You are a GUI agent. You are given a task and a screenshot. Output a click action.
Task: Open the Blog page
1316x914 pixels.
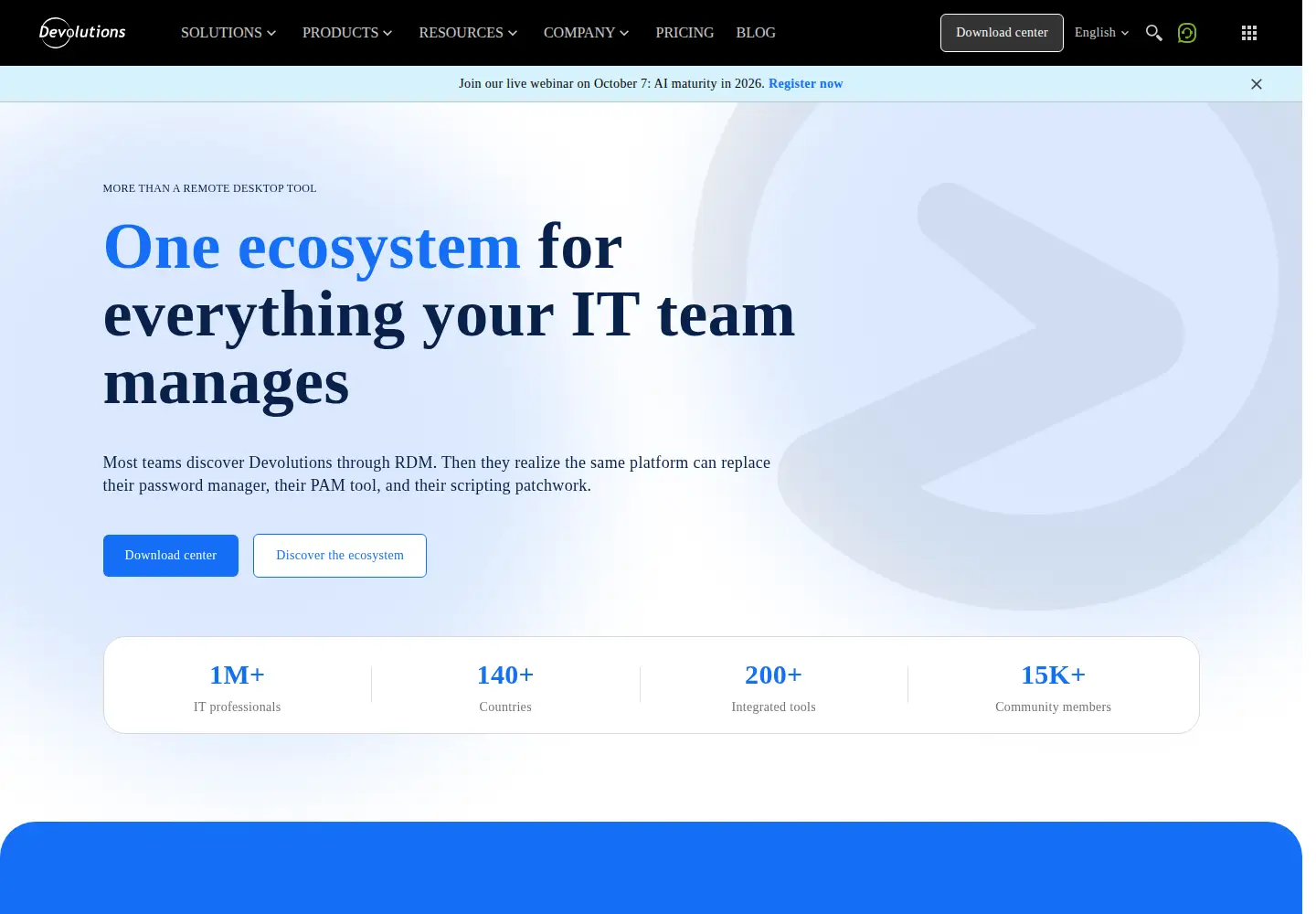pos(756,33)
